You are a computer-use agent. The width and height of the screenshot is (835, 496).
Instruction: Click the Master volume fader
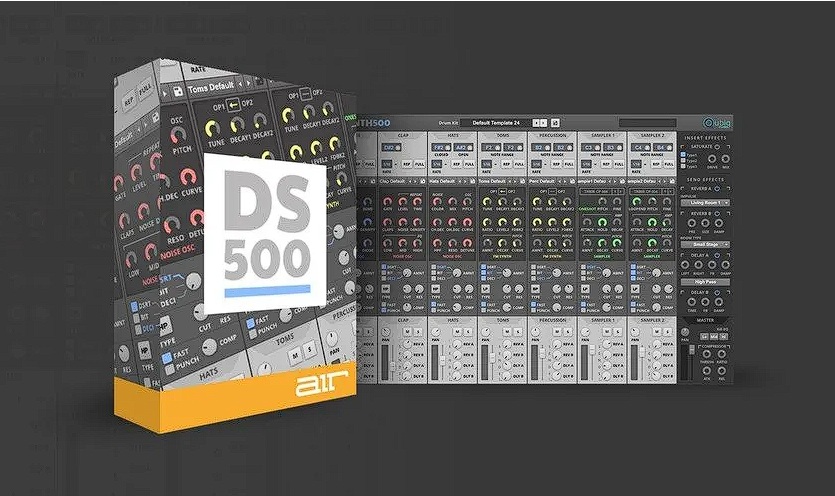click(692, 350)
